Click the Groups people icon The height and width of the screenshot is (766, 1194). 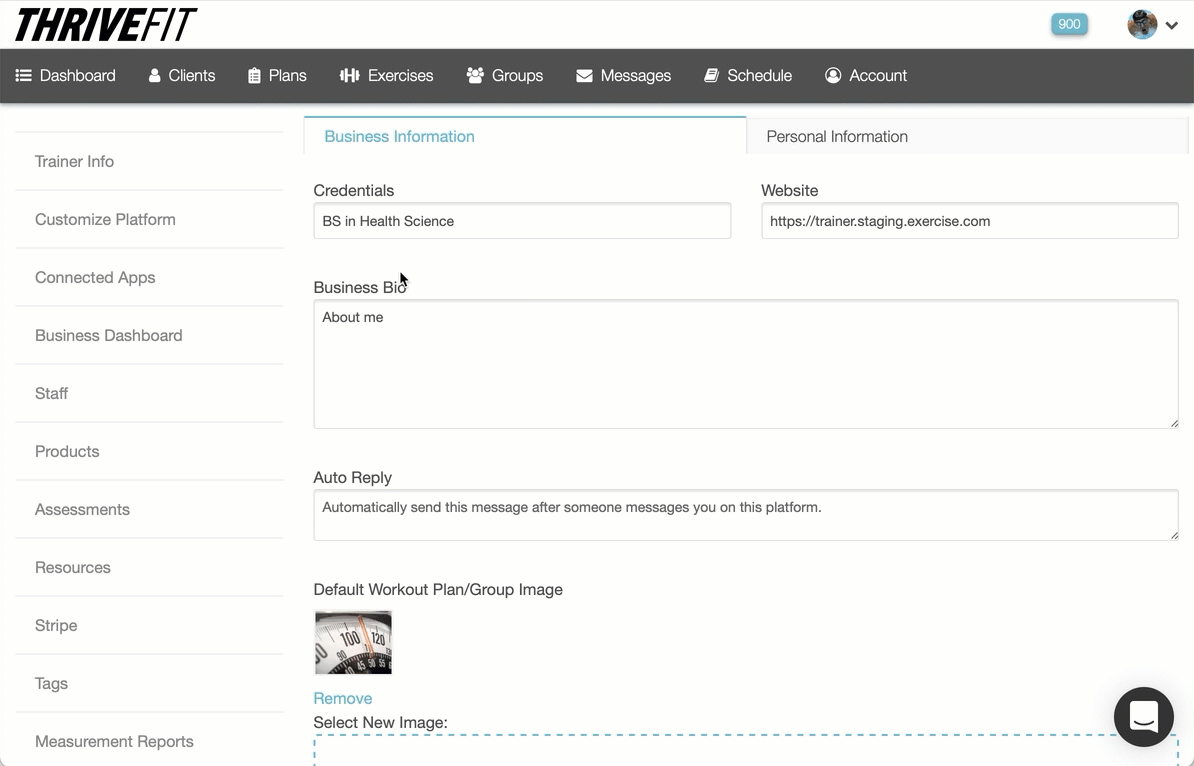pyautogui.click(x=475, y=76)
